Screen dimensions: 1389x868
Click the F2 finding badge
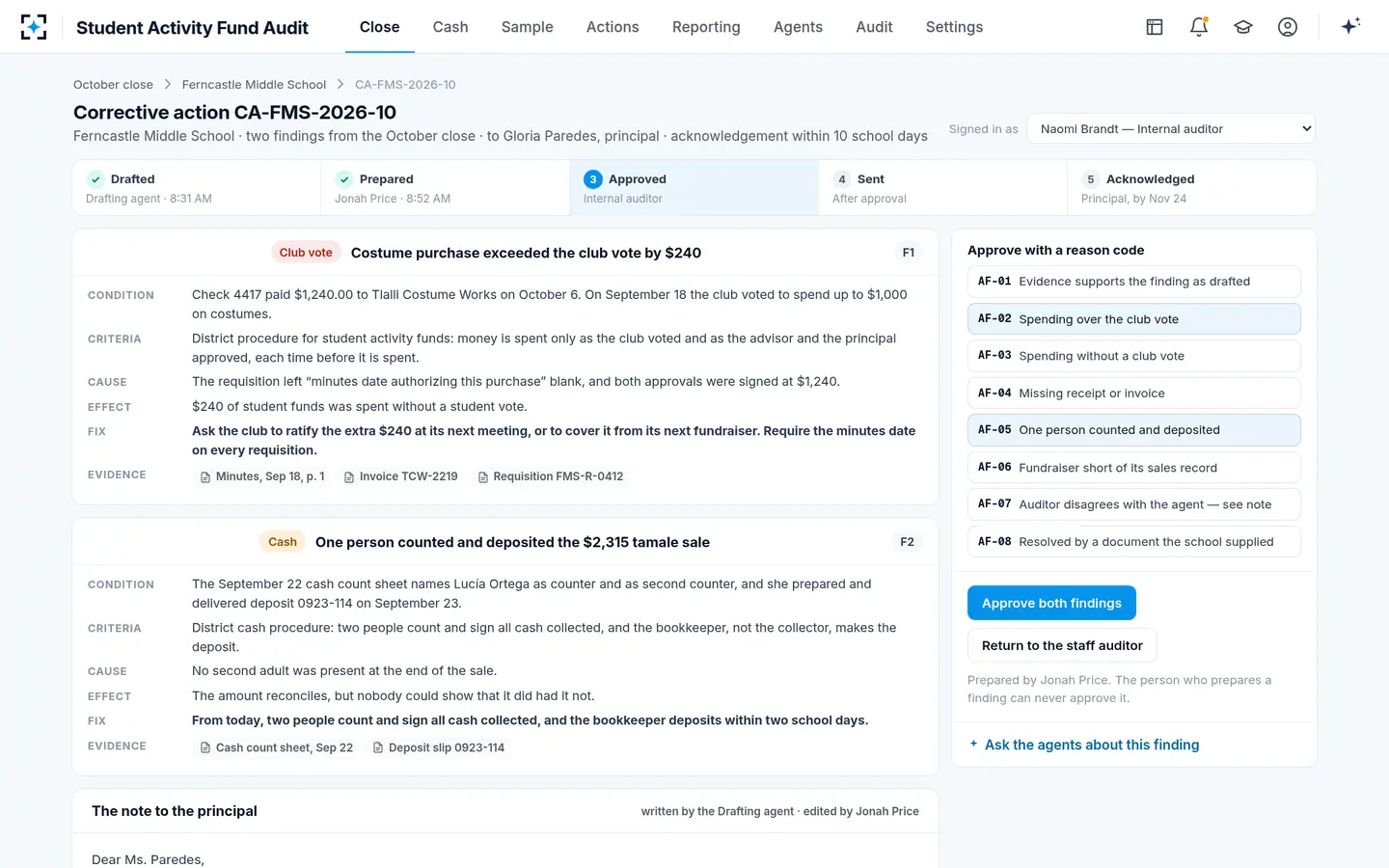(x=908, y=542)
